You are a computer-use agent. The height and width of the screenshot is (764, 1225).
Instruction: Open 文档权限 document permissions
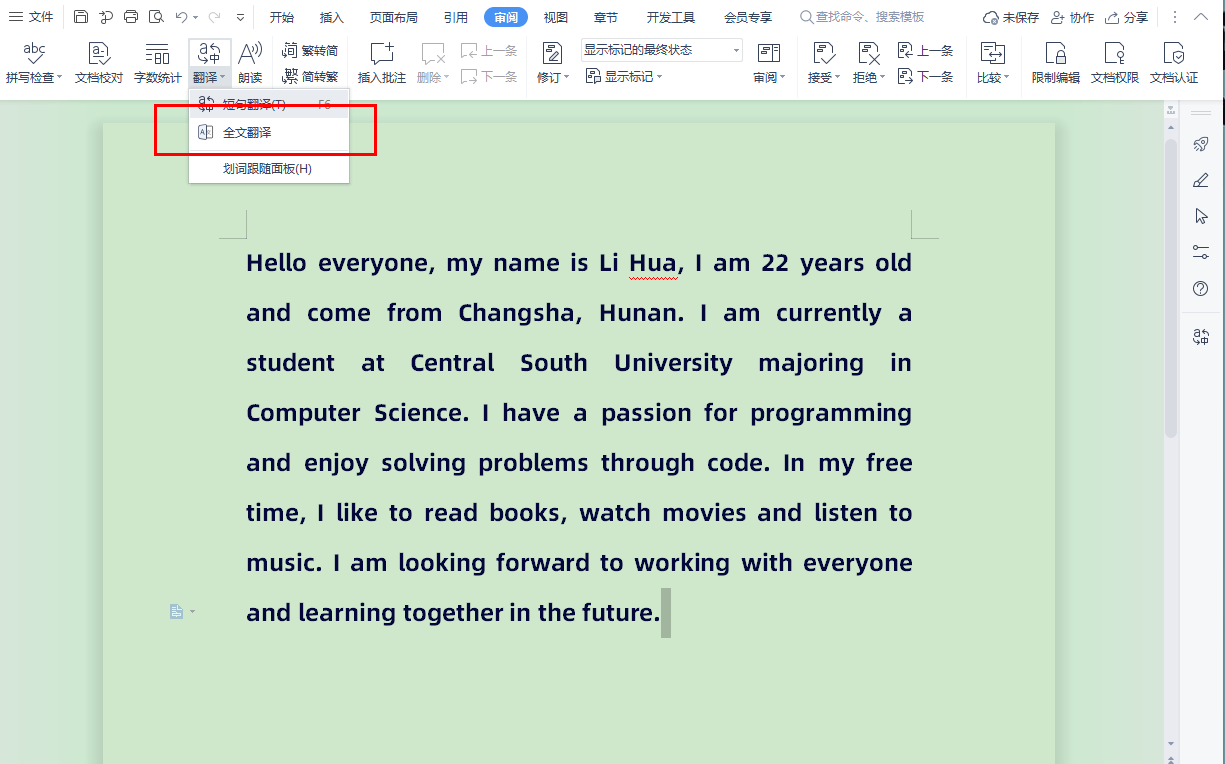pos(1115,63)
